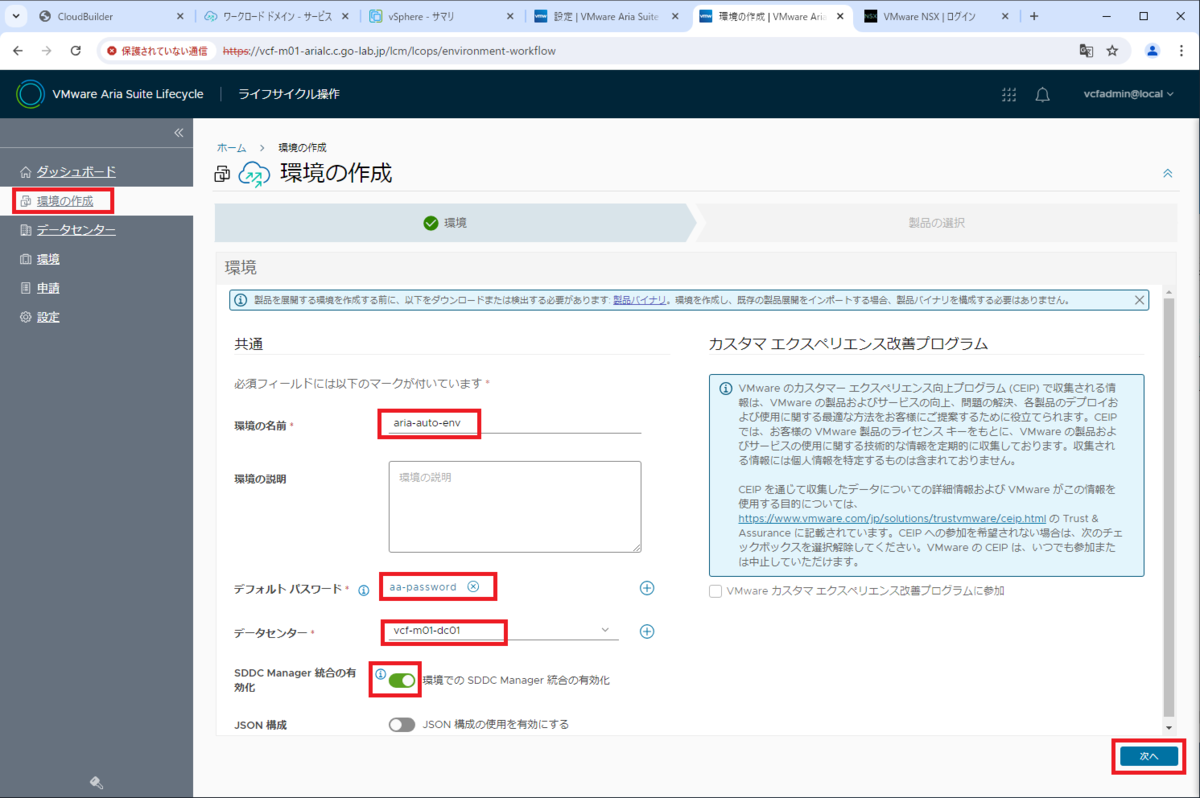This screenshot has height=798, width=1200.
Task: Click the ライフサイクル操作 header title
Action: (289, 94)
